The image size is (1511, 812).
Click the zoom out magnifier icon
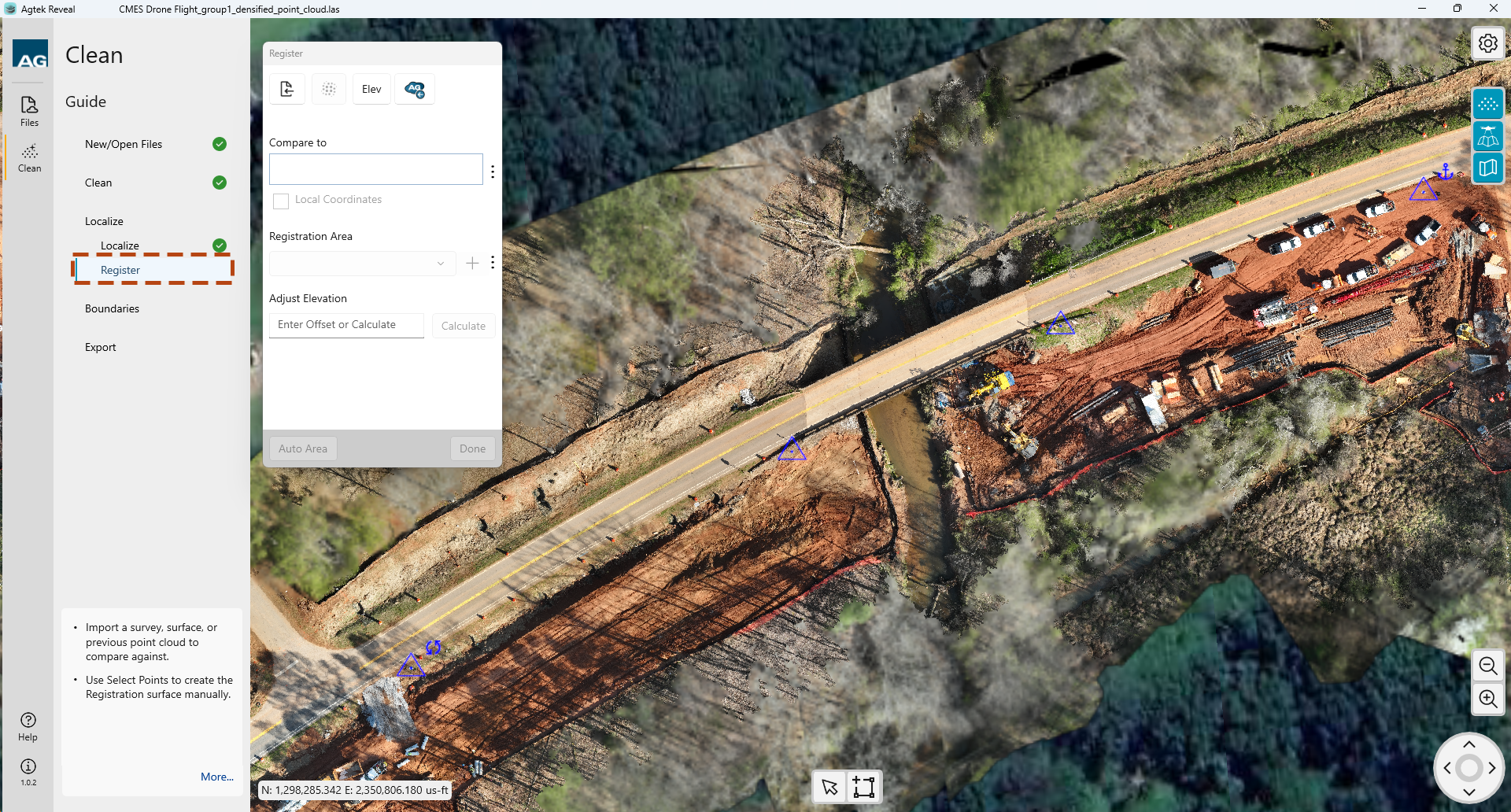[x=1487, y=666]
